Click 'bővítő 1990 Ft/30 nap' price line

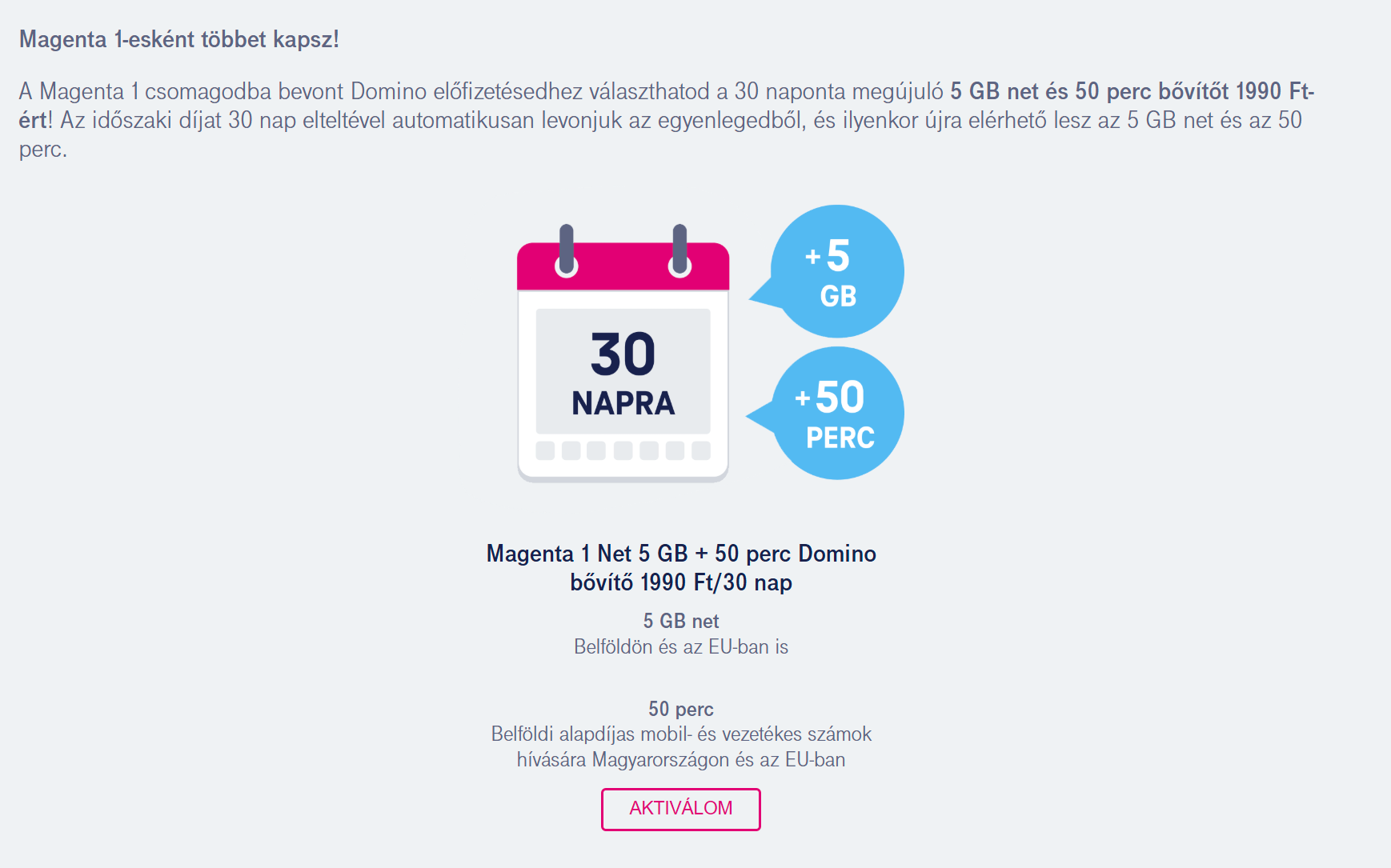[x=681, y=582]
